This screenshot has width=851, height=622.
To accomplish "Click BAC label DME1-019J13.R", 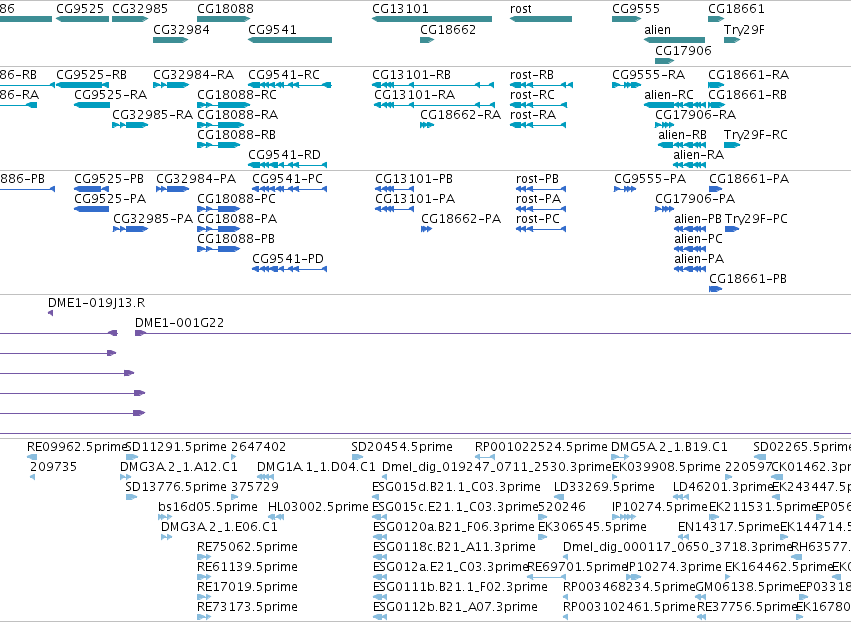I will pyautogui.click(x=96, y=303).
